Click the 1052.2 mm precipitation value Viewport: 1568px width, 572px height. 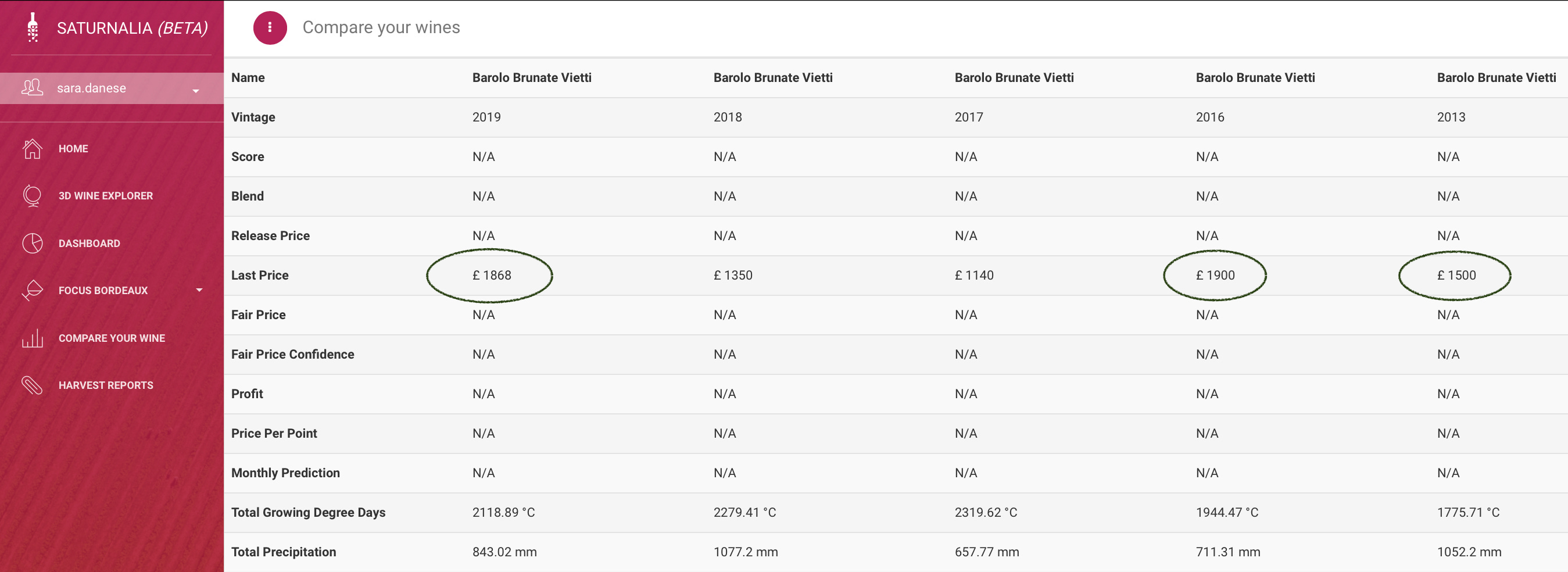pos(1469,552)
